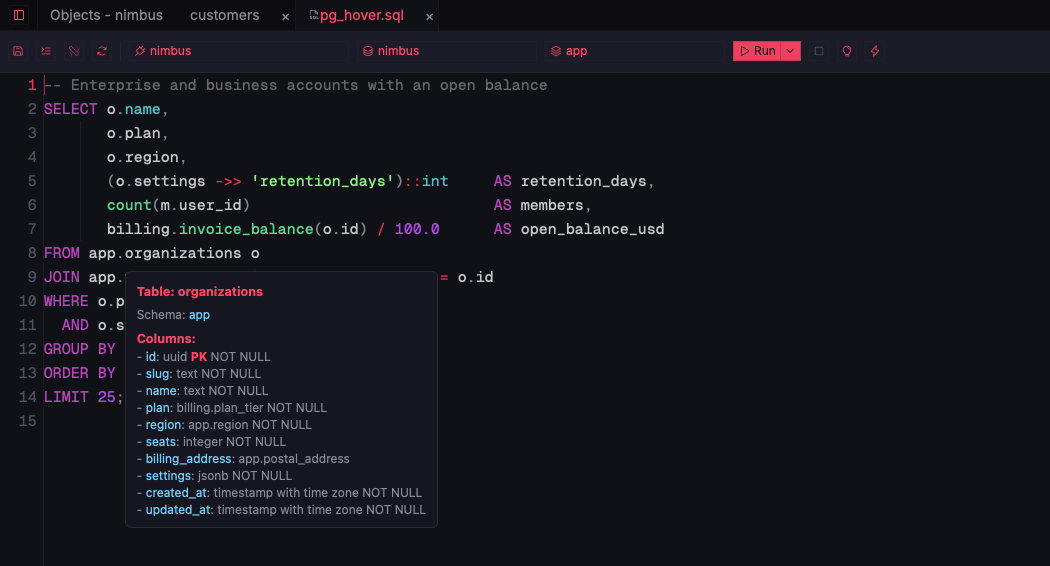Click the 'created_at' column in tooltip

coord(176,493)
